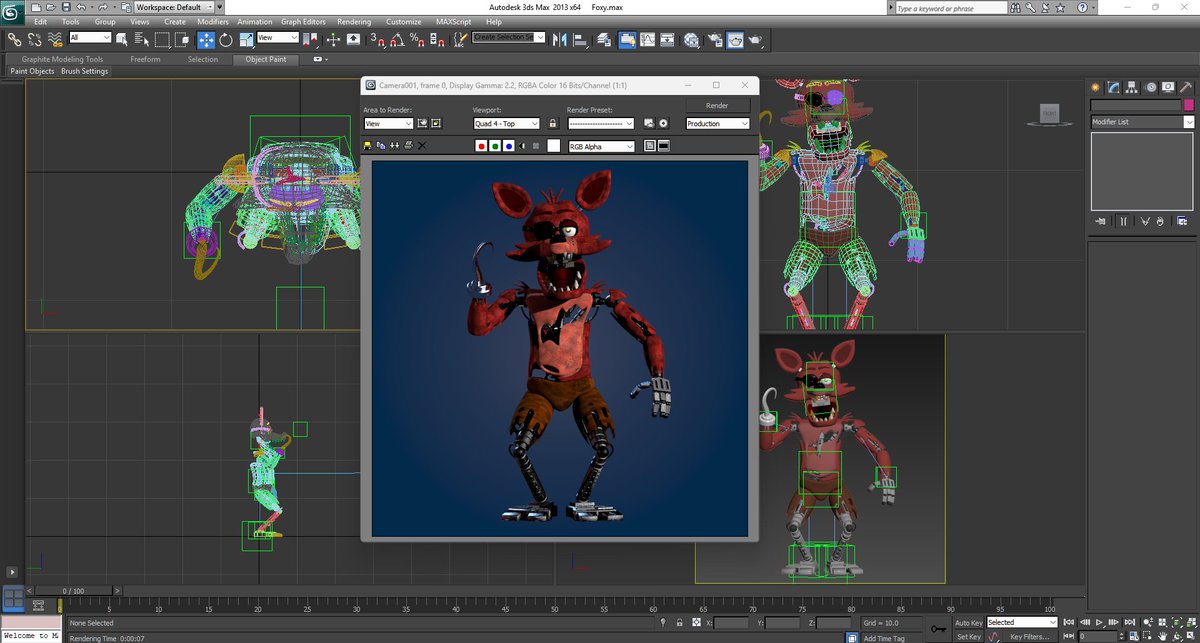Viewport: 1200px width, 643px height.
Task: Open the Brush Settings ribbon panel
Action: [84, 72]
